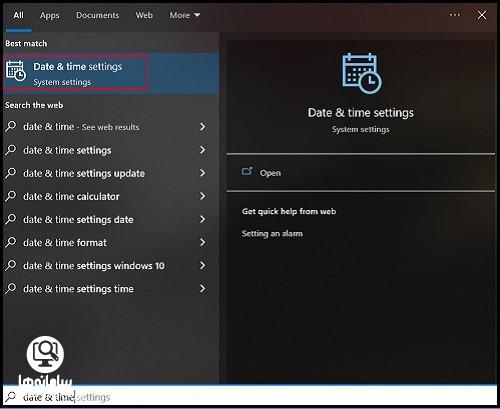Select 'date & time settings windows 10' suggestion
Screen dimensions: 500x409
tap(94, 266)
